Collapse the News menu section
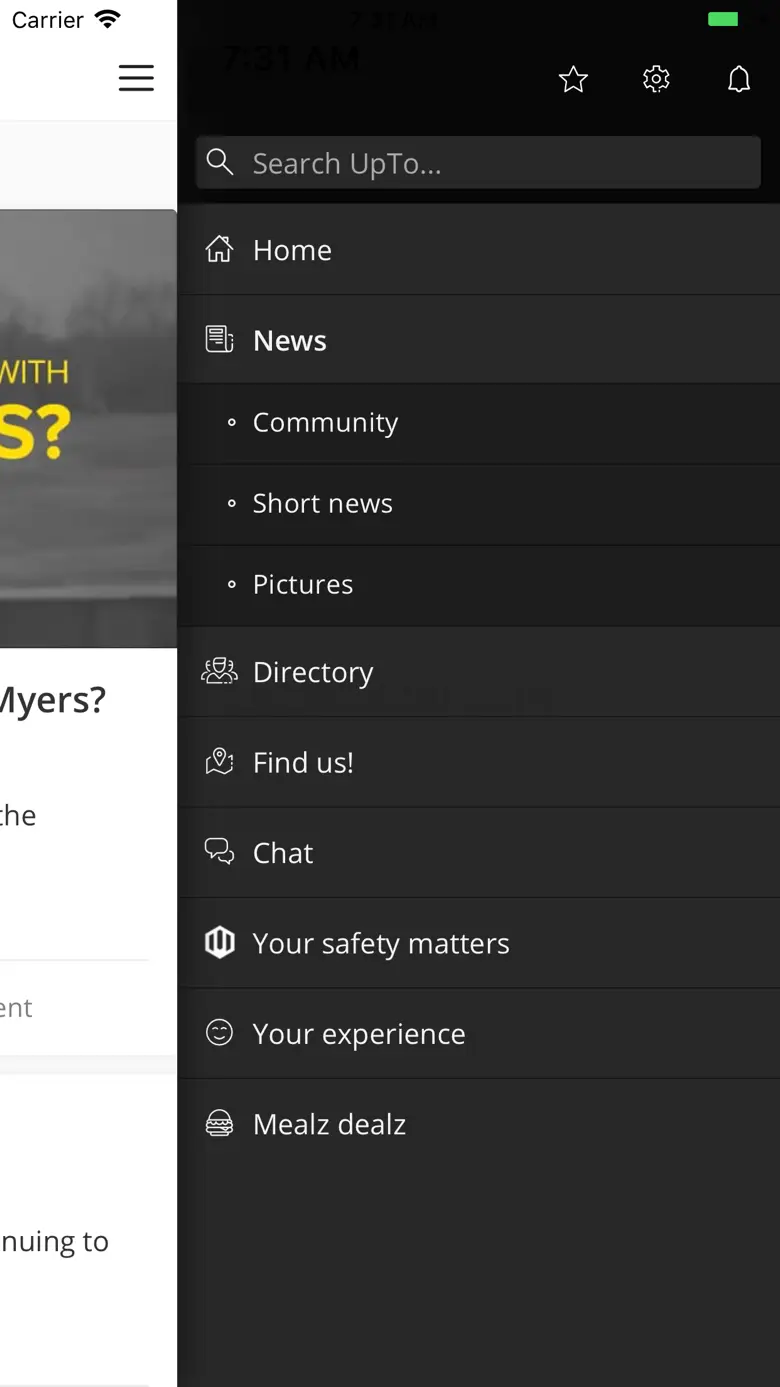This screenshot has height=1387, width=780. pyautogui.click(x=290, y=340)
